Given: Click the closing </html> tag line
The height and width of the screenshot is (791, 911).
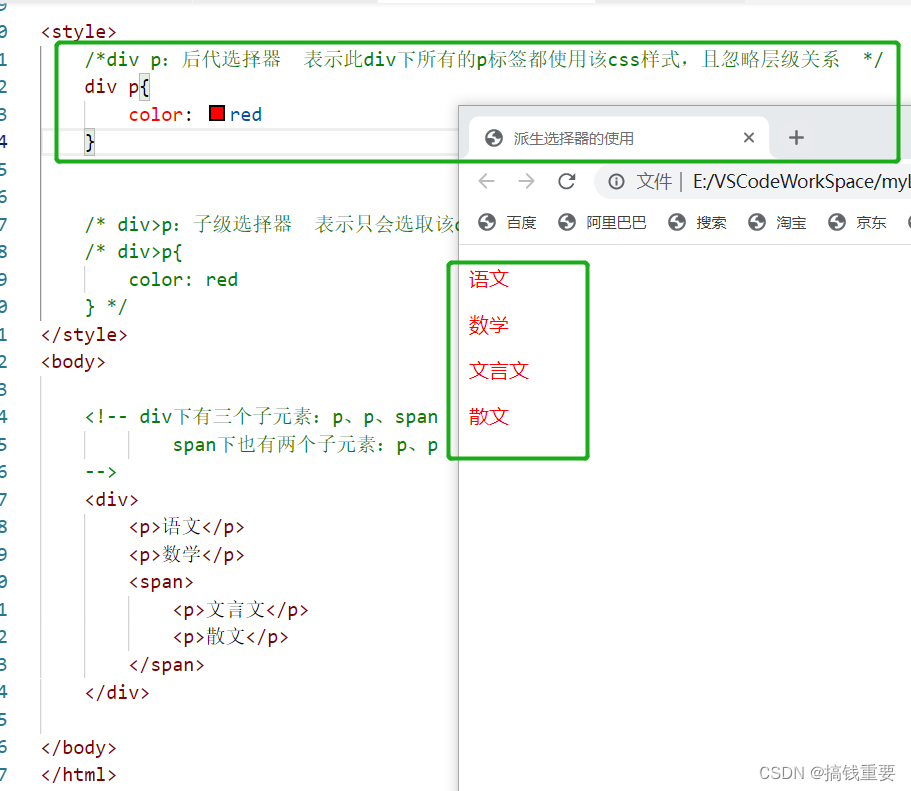Looking at the screenshot, I should click(x=78, y=775).
